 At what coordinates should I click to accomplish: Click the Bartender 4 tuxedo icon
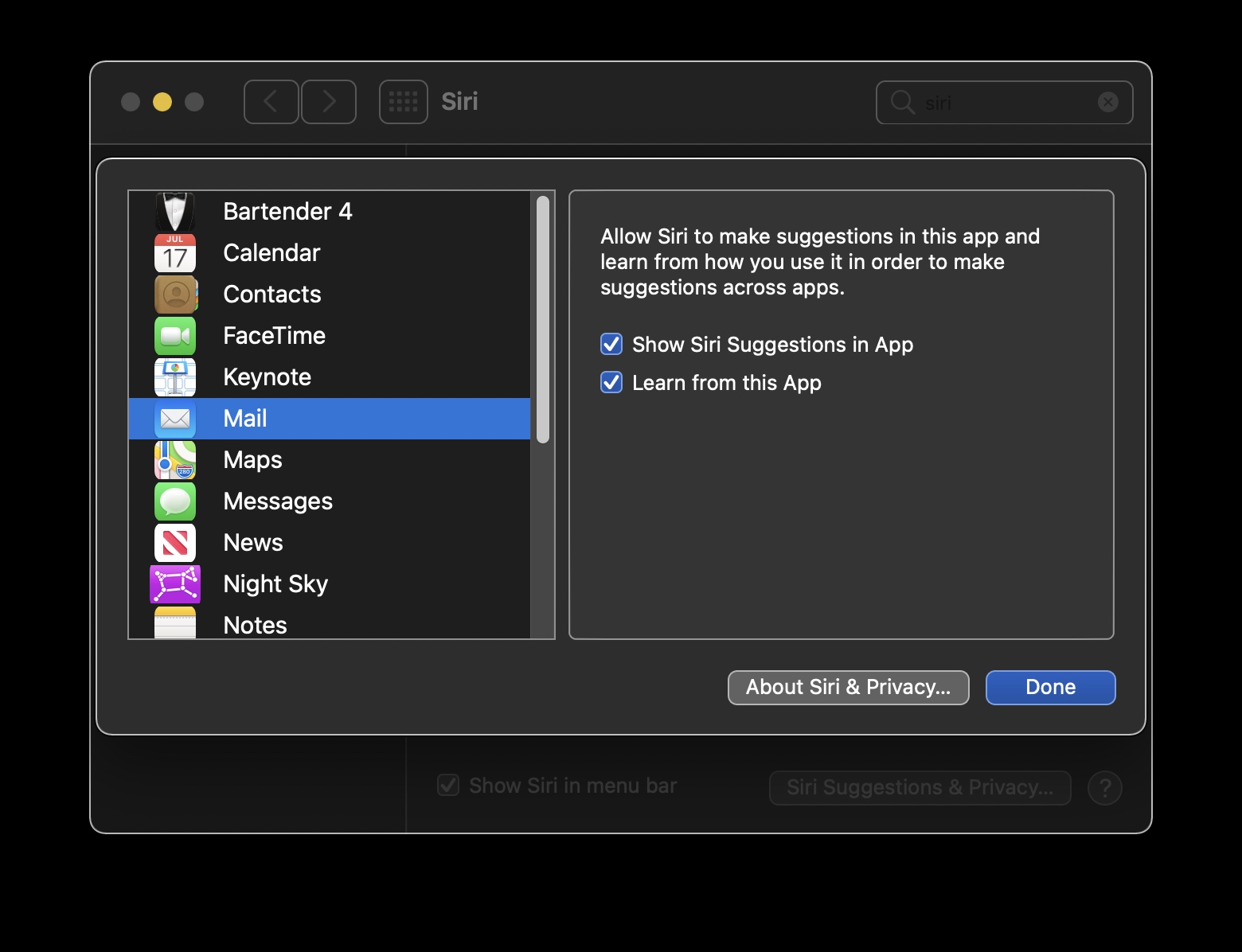(x=175, y=212)
